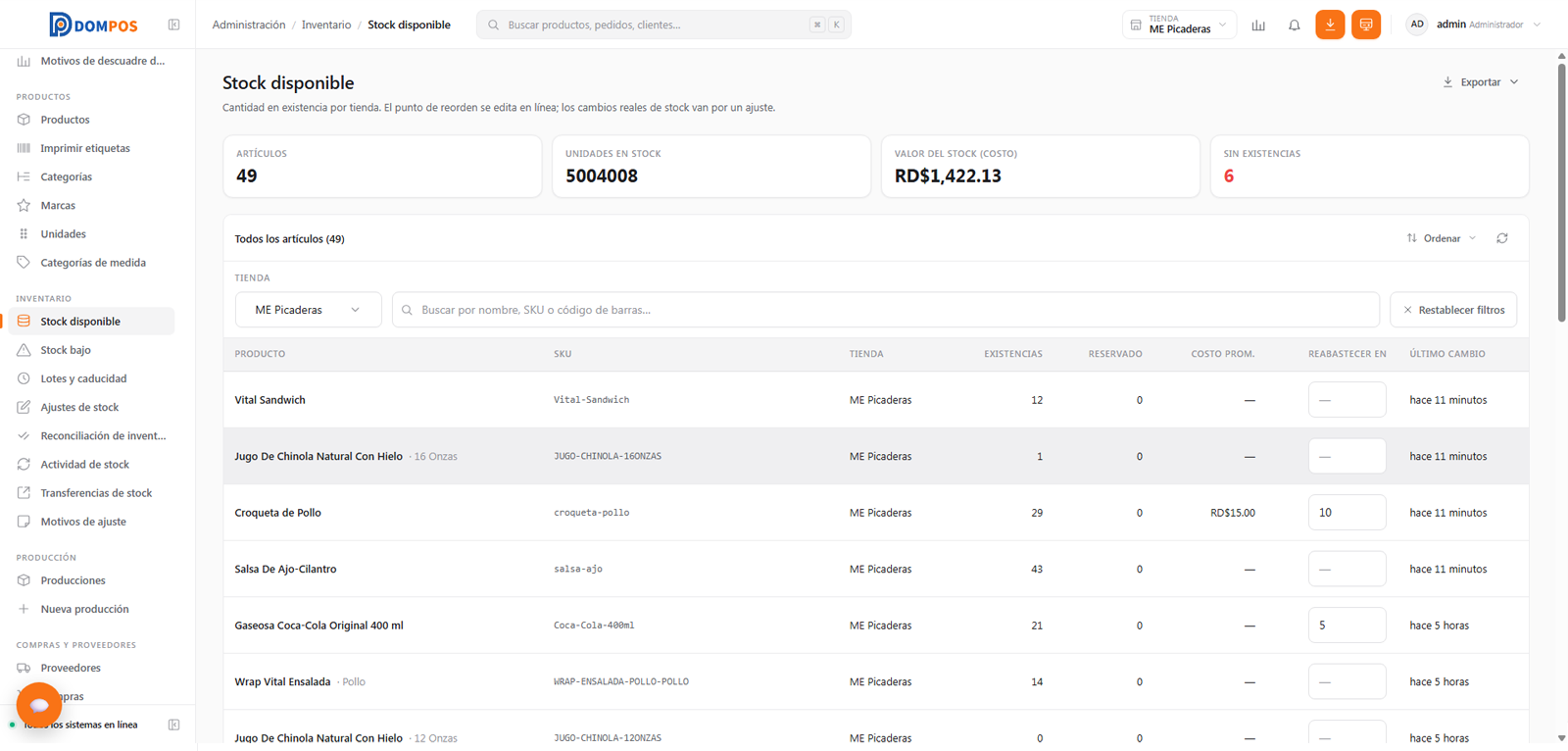
Task: Click Todos los artículos (49) heading
Action: (289, 239)
